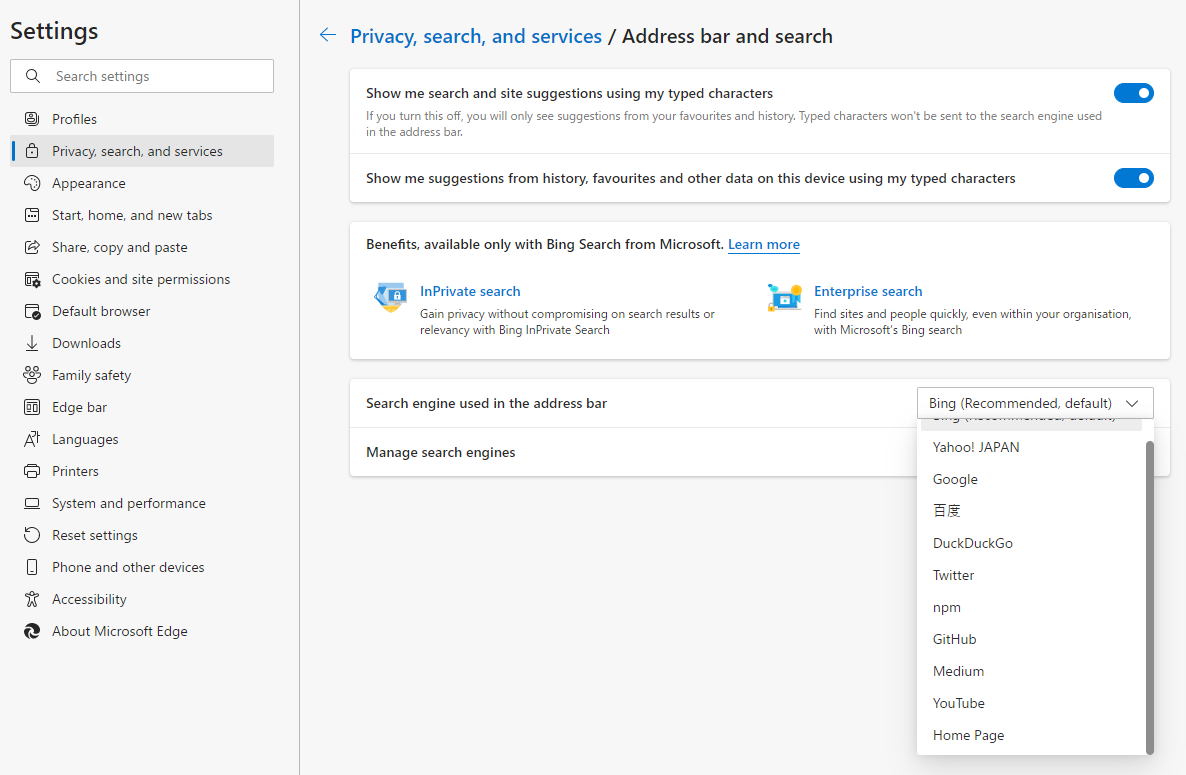Click the Search settings input field
Viewport: 1186px width, 775px height.
pos(142,76)
